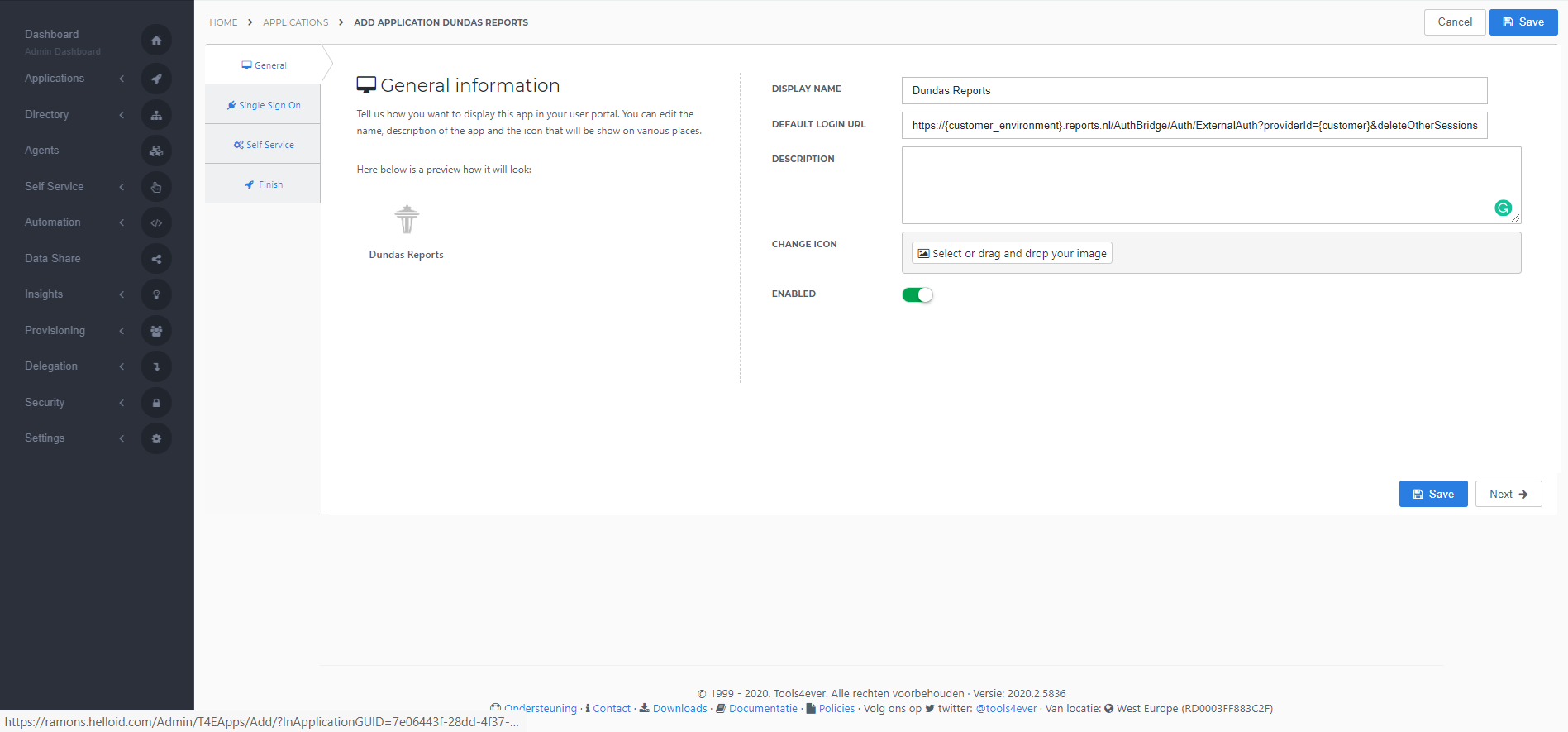This screenshot has height=732, width=1568.
Task: Open the Documentatie footer link
Action: [x=763, y=709]
